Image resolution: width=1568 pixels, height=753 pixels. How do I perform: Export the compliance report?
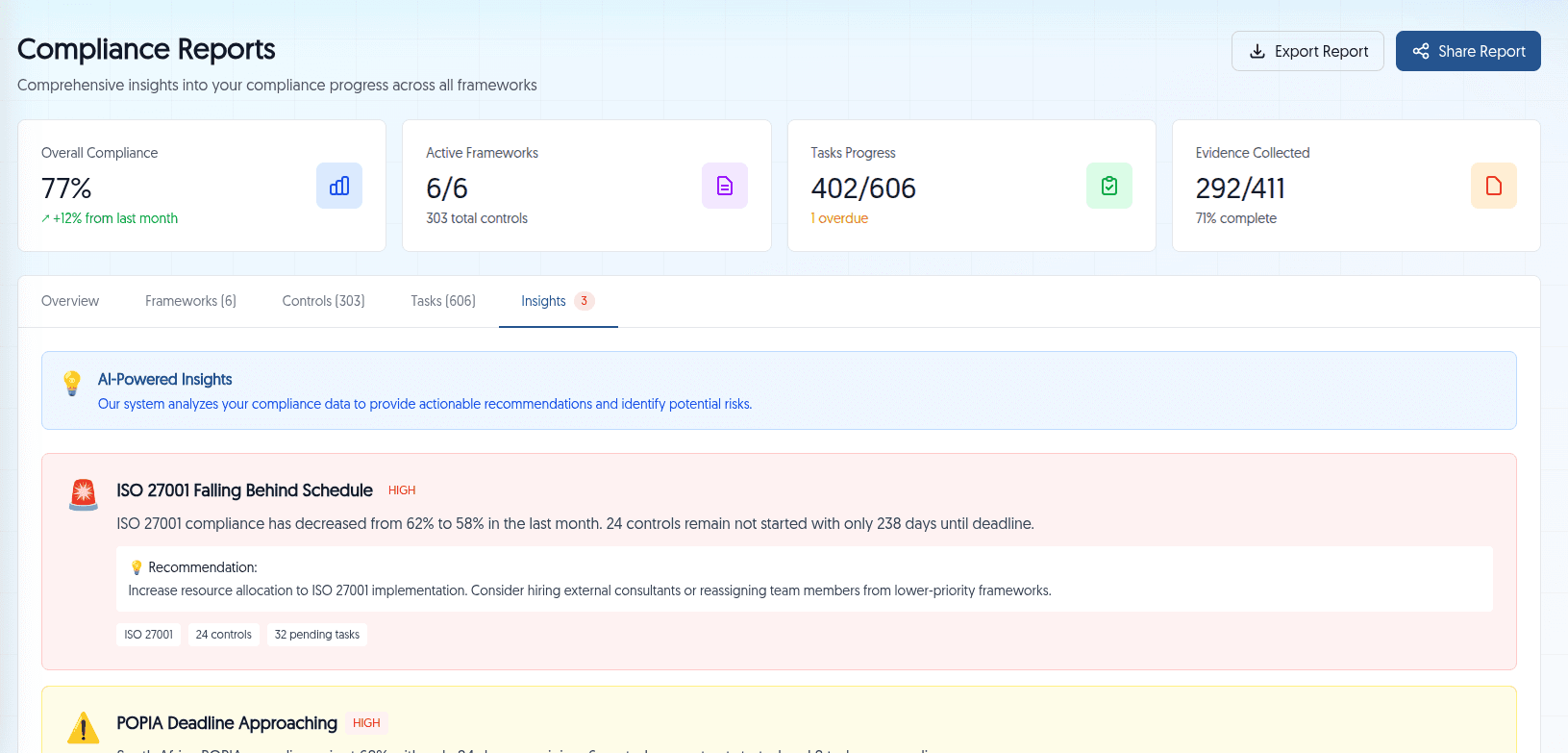tap(1307, 51)
